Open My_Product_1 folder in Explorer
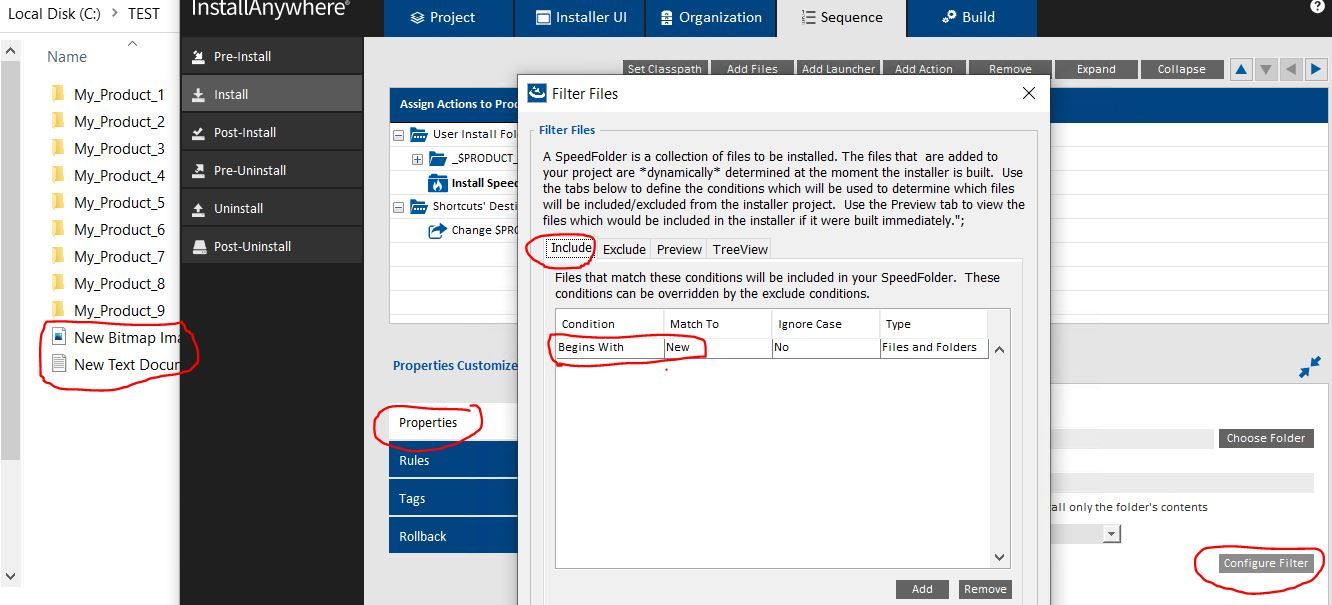Screen dimensions: 1332x605 coord(119,94)
